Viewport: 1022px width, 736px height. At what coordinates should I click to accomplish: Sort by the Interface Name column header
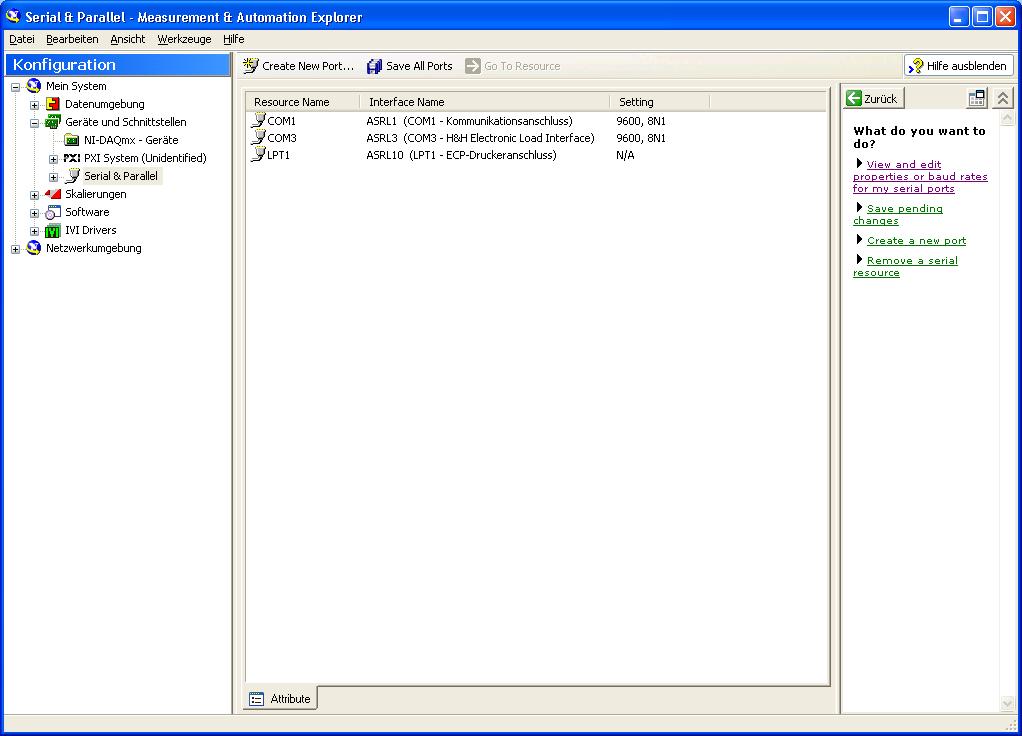pos(484,102)
